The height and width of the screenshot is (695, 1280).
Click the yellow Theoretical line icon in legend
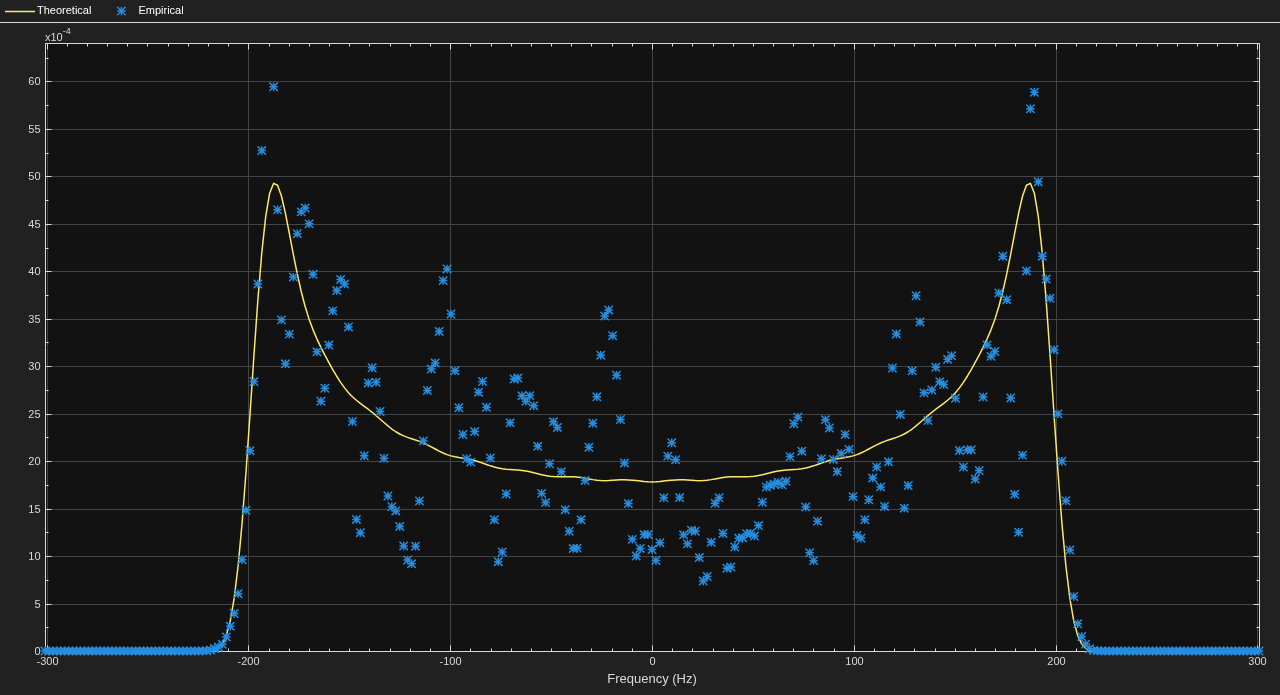[x=20, y=11]
